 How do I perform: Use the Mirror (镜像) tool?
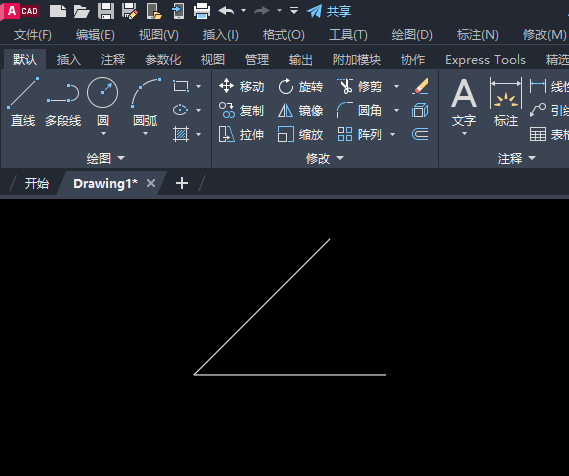(x=300, y=110)
